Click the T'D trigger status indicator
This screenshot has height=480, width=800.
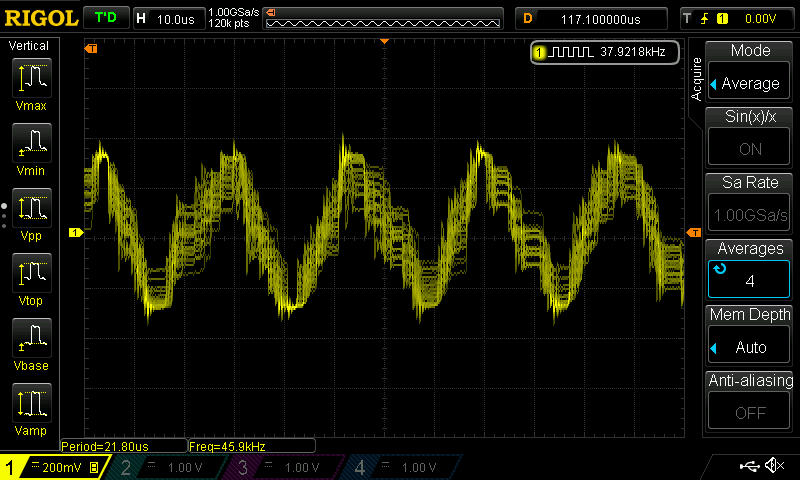tap(104, 18)
